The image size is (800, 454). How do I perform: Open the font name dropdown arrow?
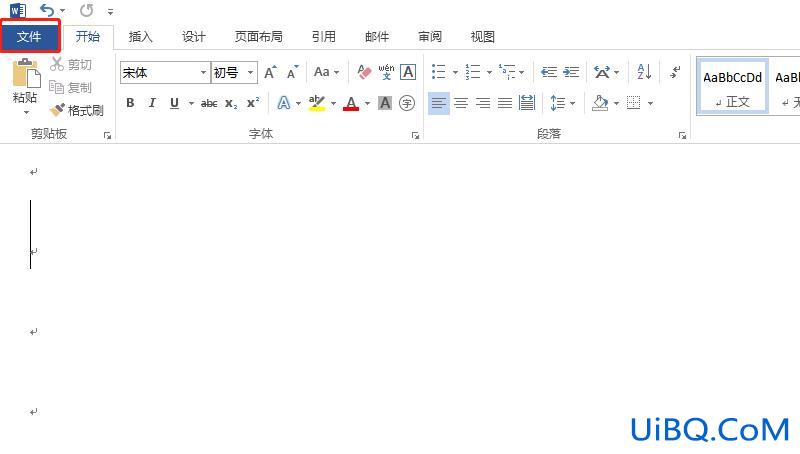203,72
